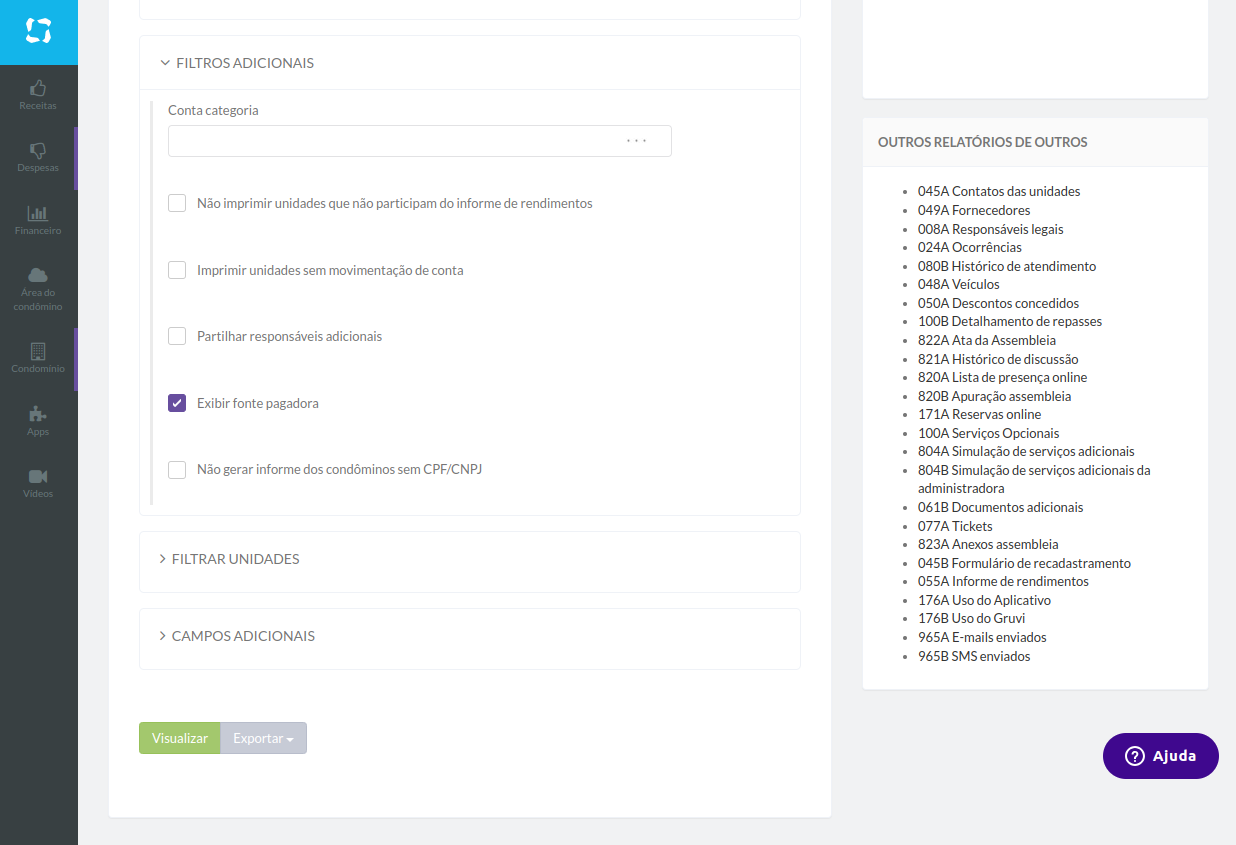Click the Conta categoria input field
Screen dimensions: 1236x845
pos(420,141)
